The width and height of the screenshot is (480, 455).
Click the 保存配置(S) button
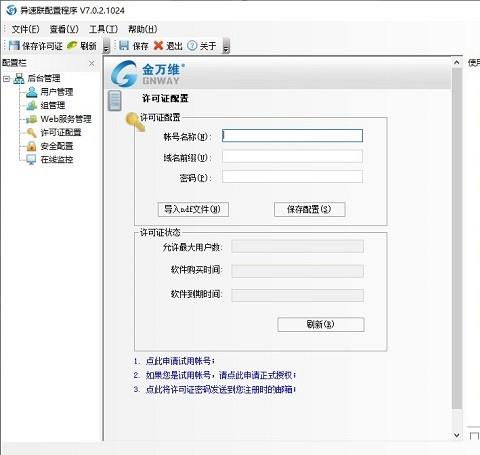click(309, 209)
